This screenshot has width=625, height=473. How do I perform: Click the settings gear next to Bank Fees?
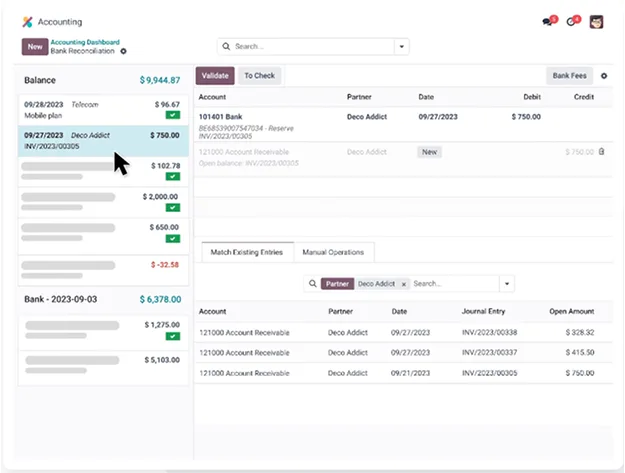604,76
